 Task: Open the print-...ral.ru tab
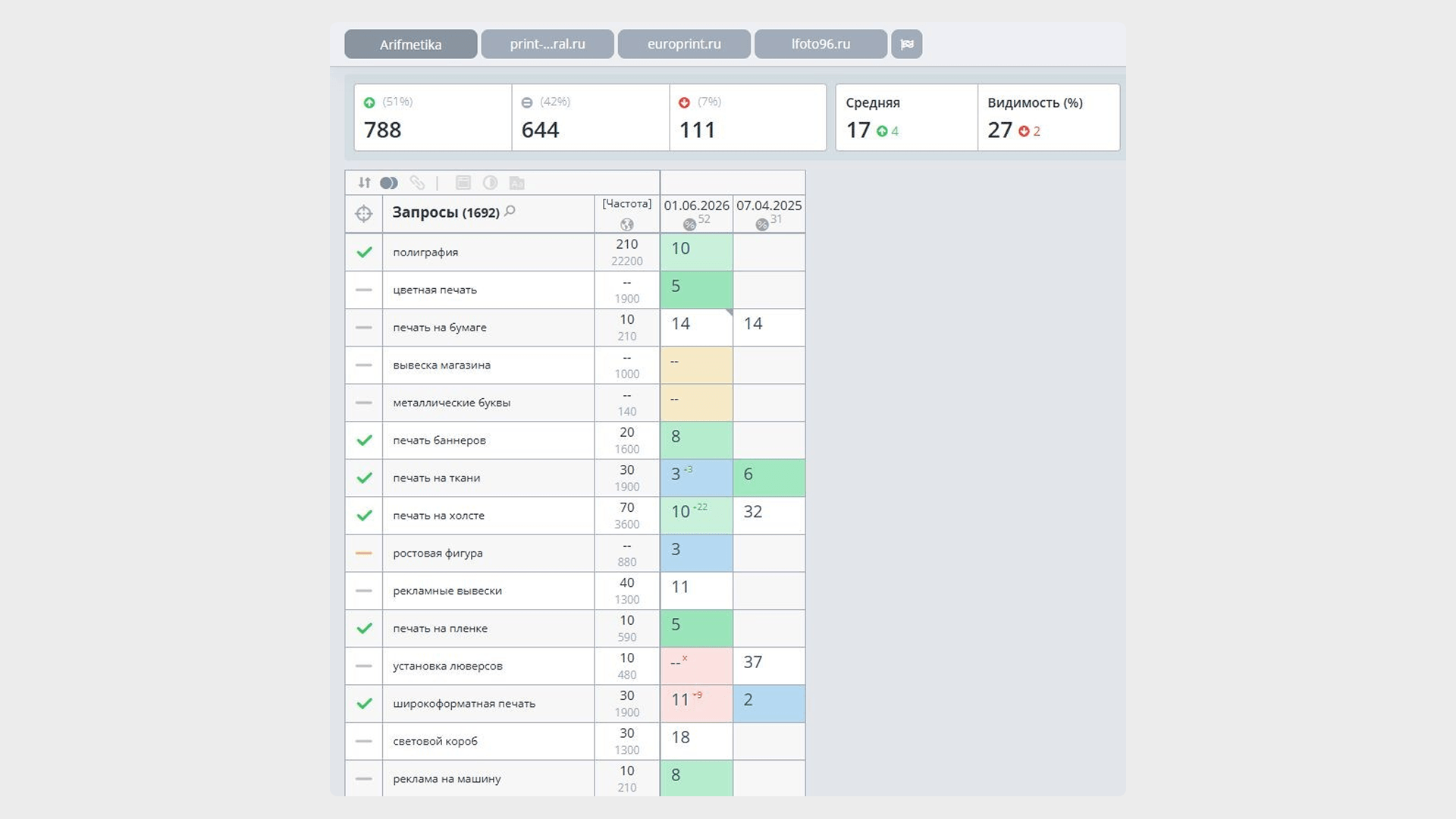(x=548, y=44)
